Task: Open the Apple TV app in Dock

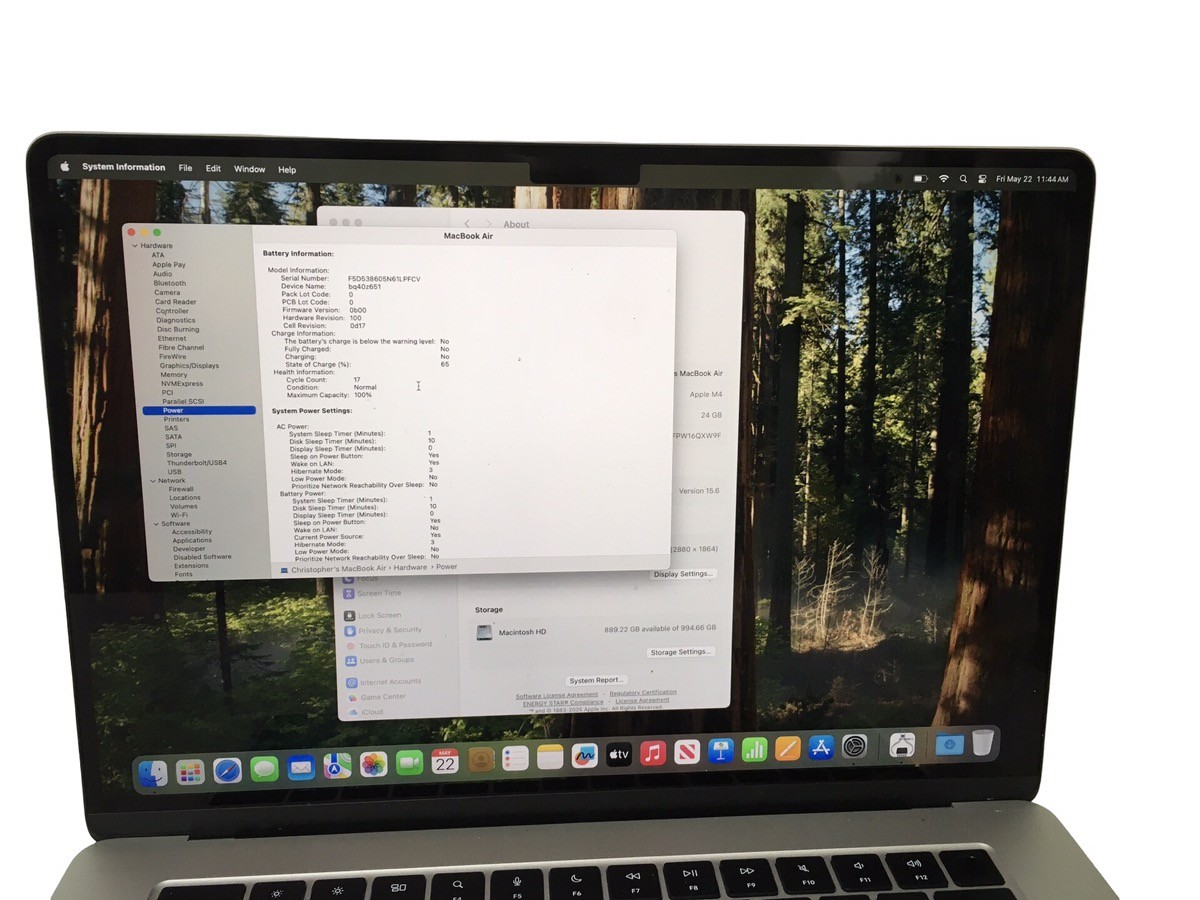Action: 618,754
